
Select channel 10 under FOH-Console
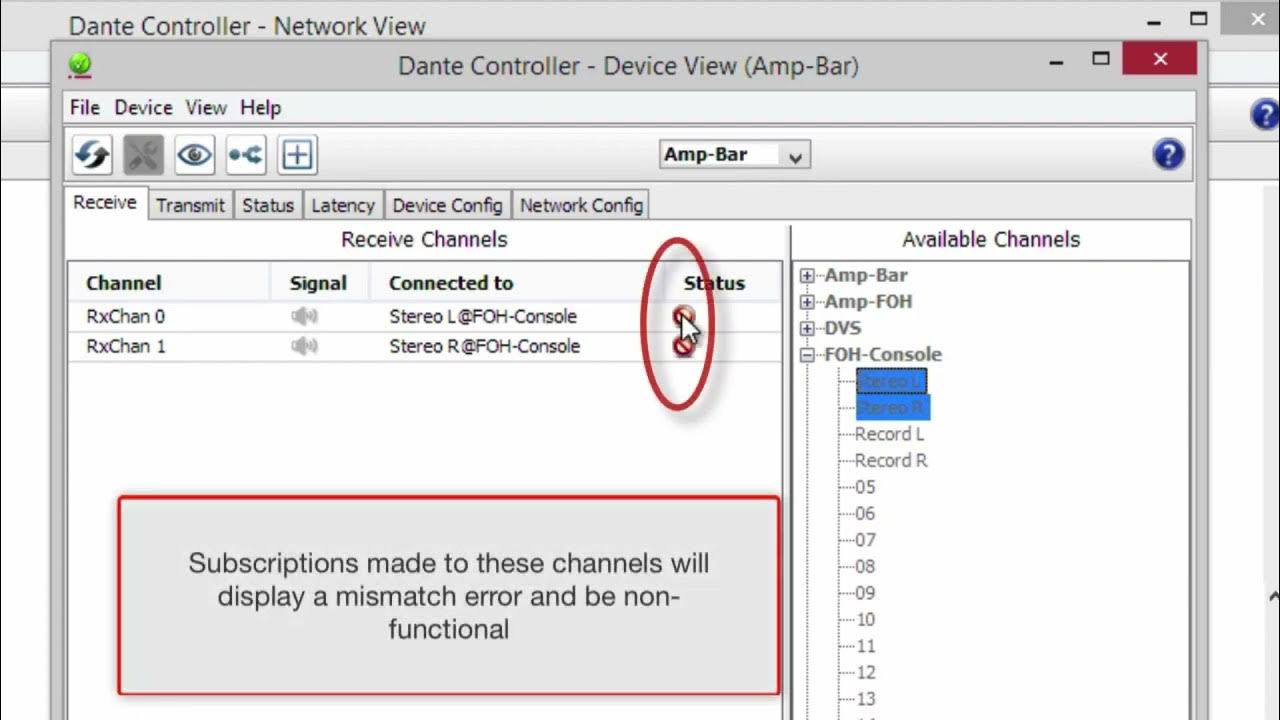(865, 619)
